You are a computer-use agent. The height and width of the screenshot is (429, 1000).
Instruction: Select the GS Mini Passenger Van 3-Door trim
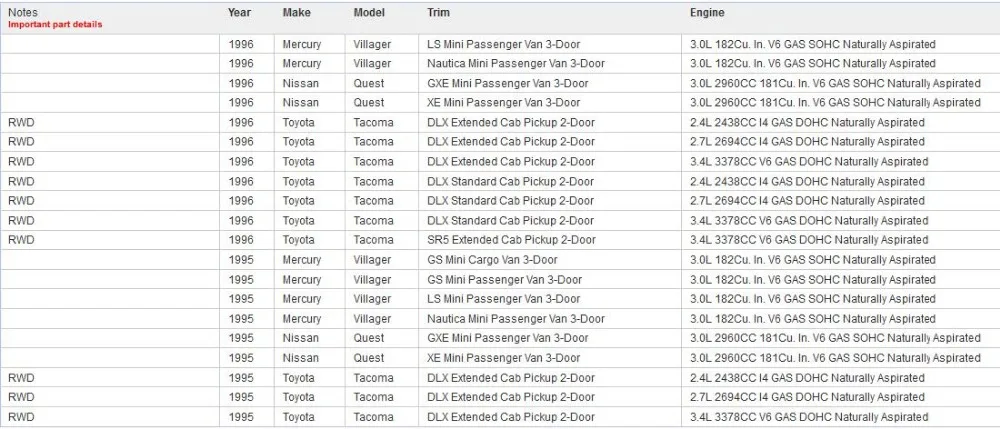click(x=504, y=279)
